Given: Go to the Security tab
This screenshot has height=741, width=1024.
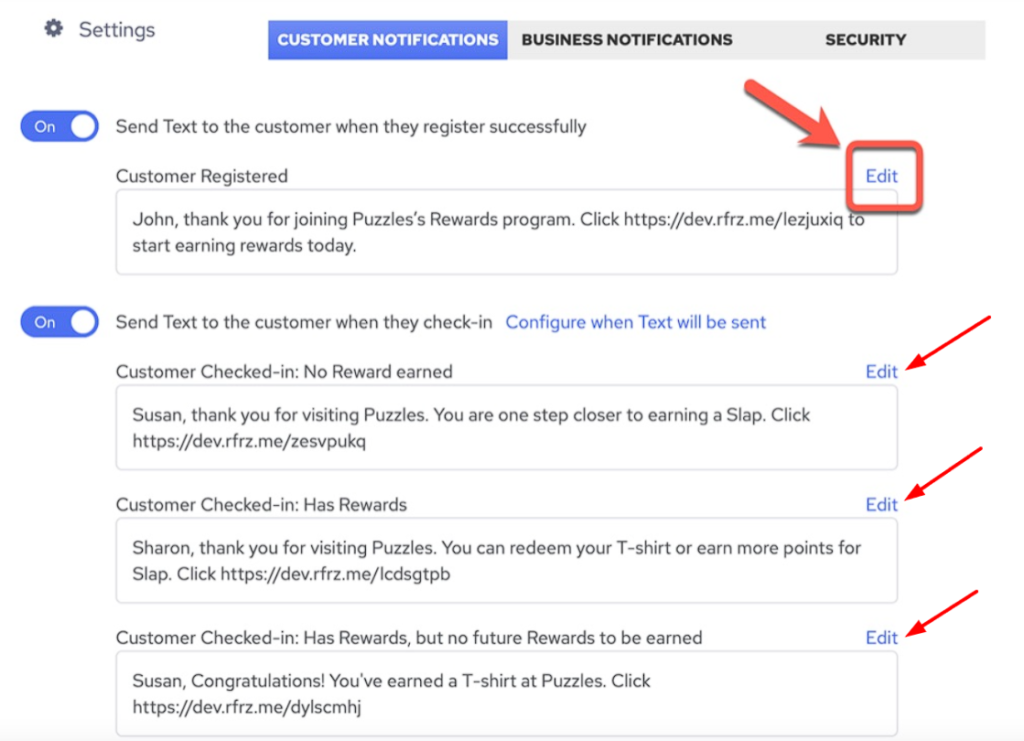Looking at the screenshot, I should pos(865,40).
